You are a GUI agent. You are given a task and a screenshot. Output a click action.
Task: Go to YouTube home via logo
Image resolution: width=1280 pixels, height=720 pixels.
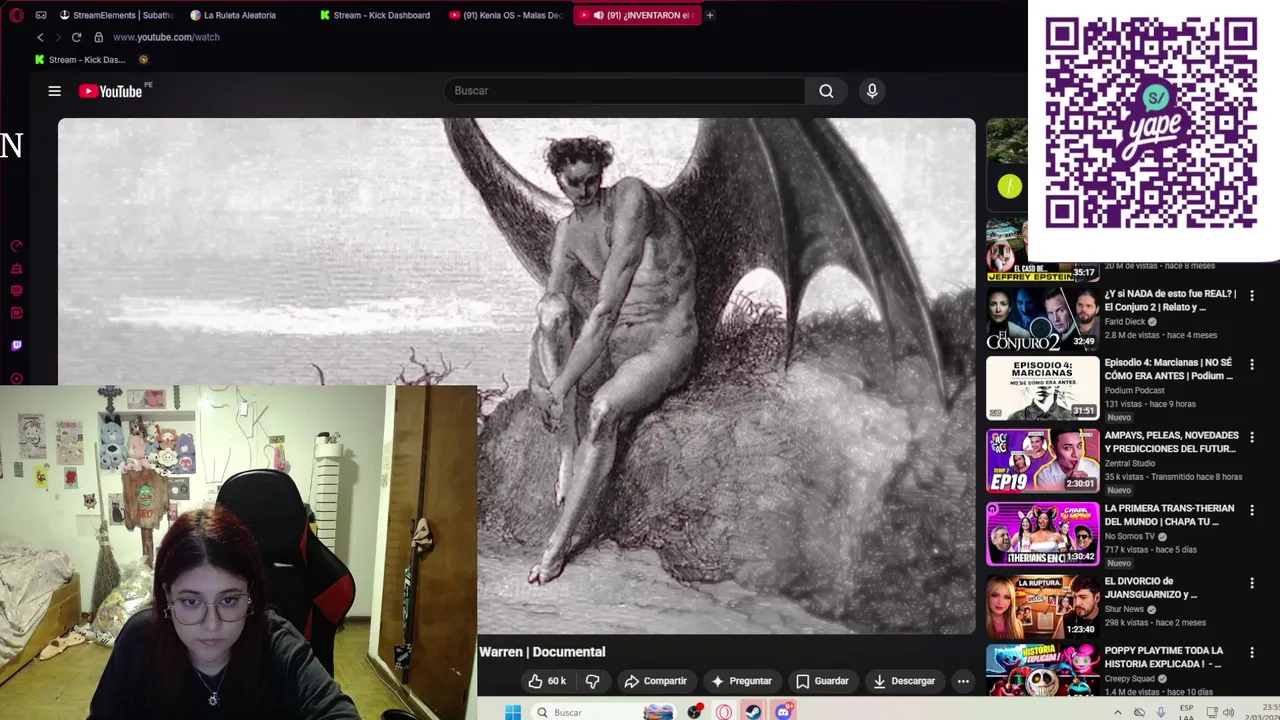112,91
